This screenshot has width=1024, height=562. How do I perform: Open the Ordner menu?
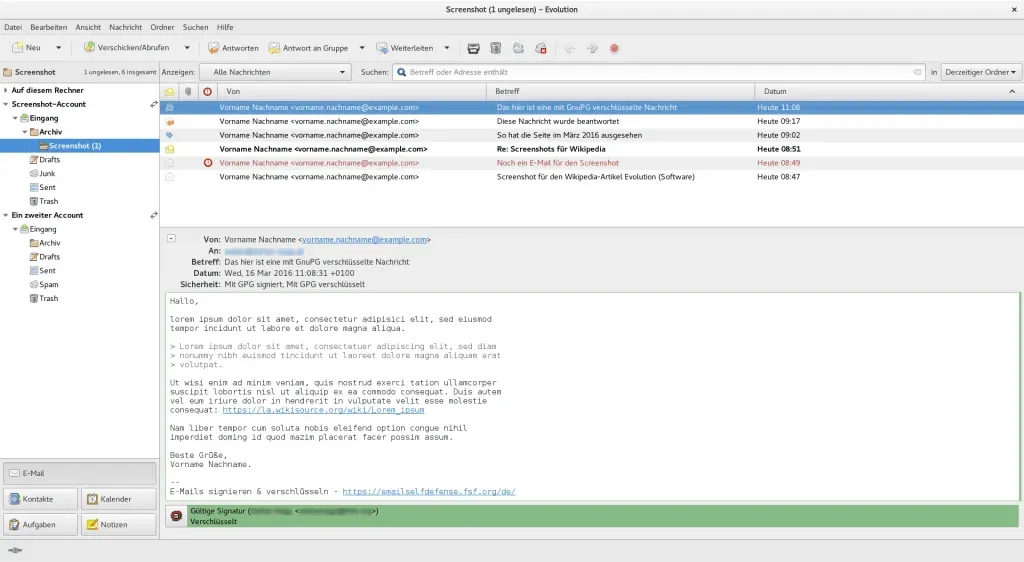(162, 27)
